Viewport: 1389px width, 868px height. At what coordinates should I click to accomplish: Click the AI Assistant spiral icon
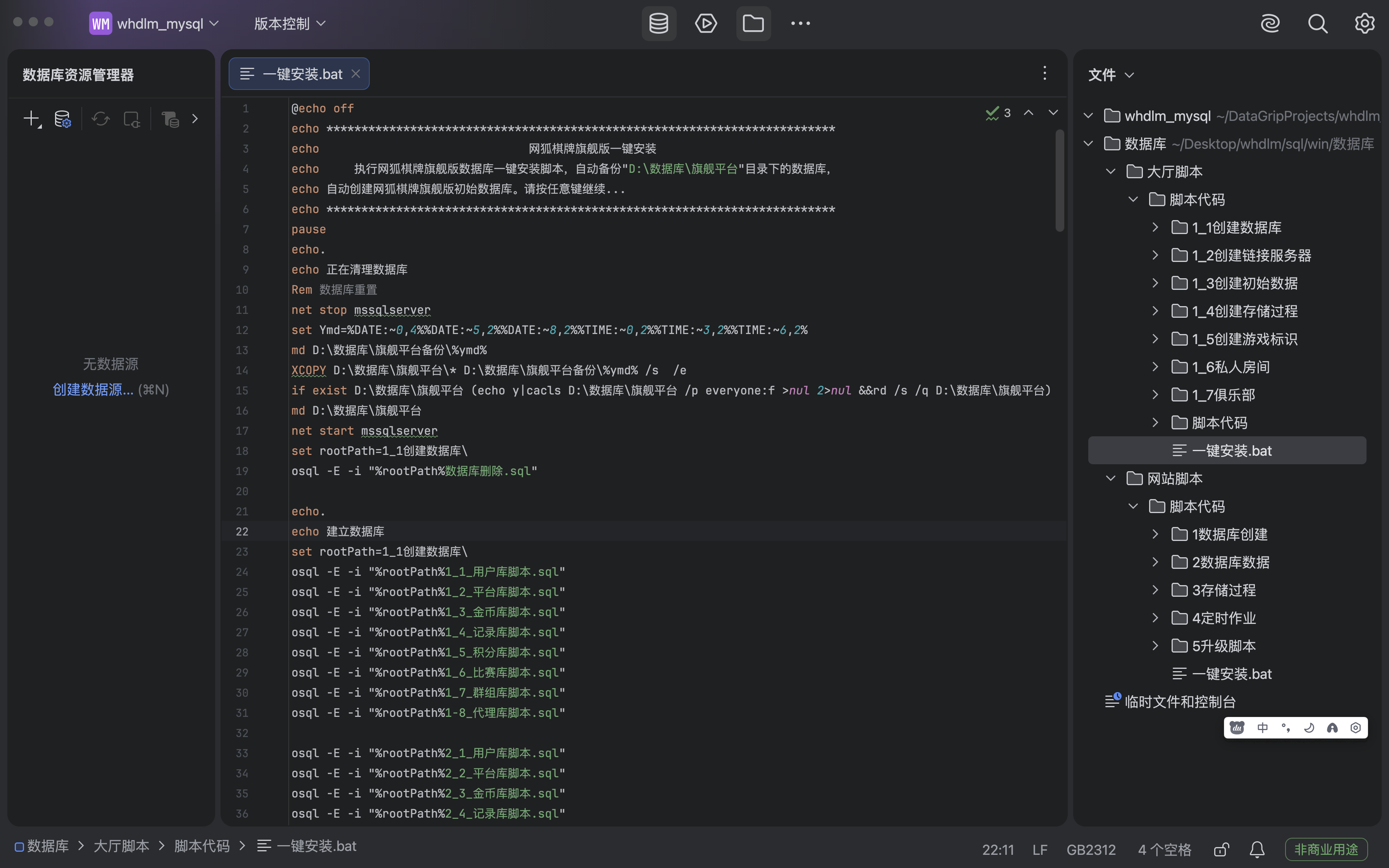pyautogui.click(x=1270, y=24)
